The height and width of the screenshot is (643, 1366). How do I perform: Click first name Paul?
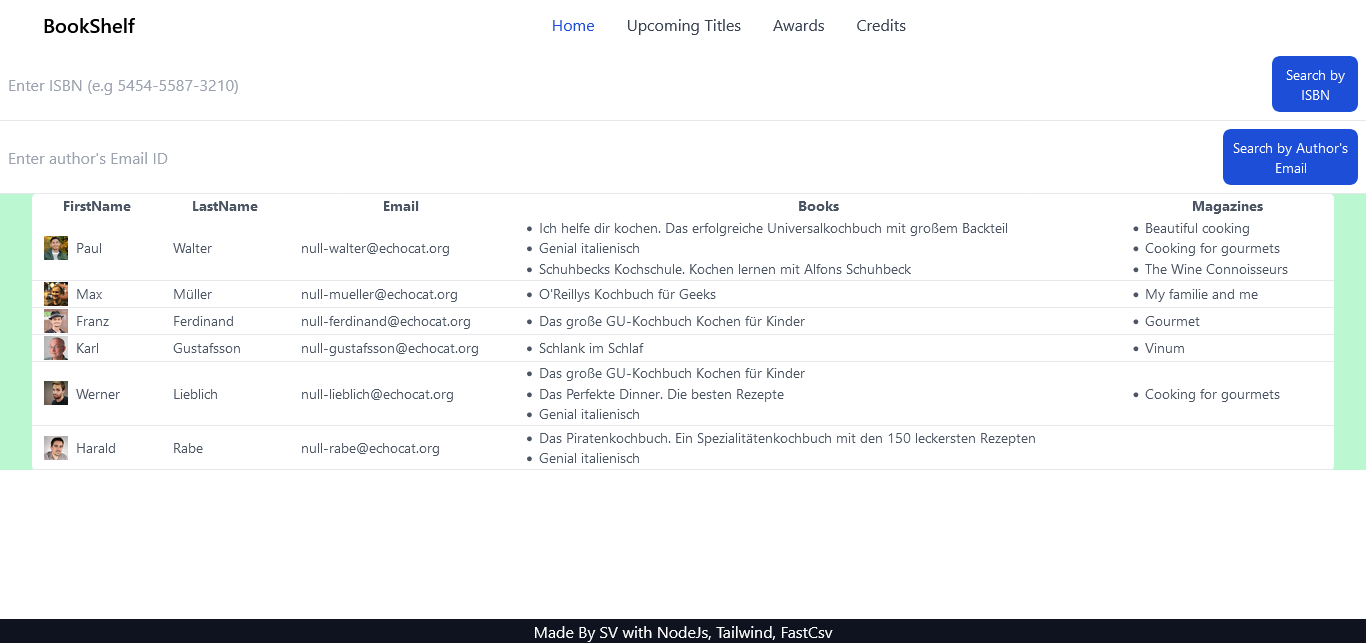(89, 248)
